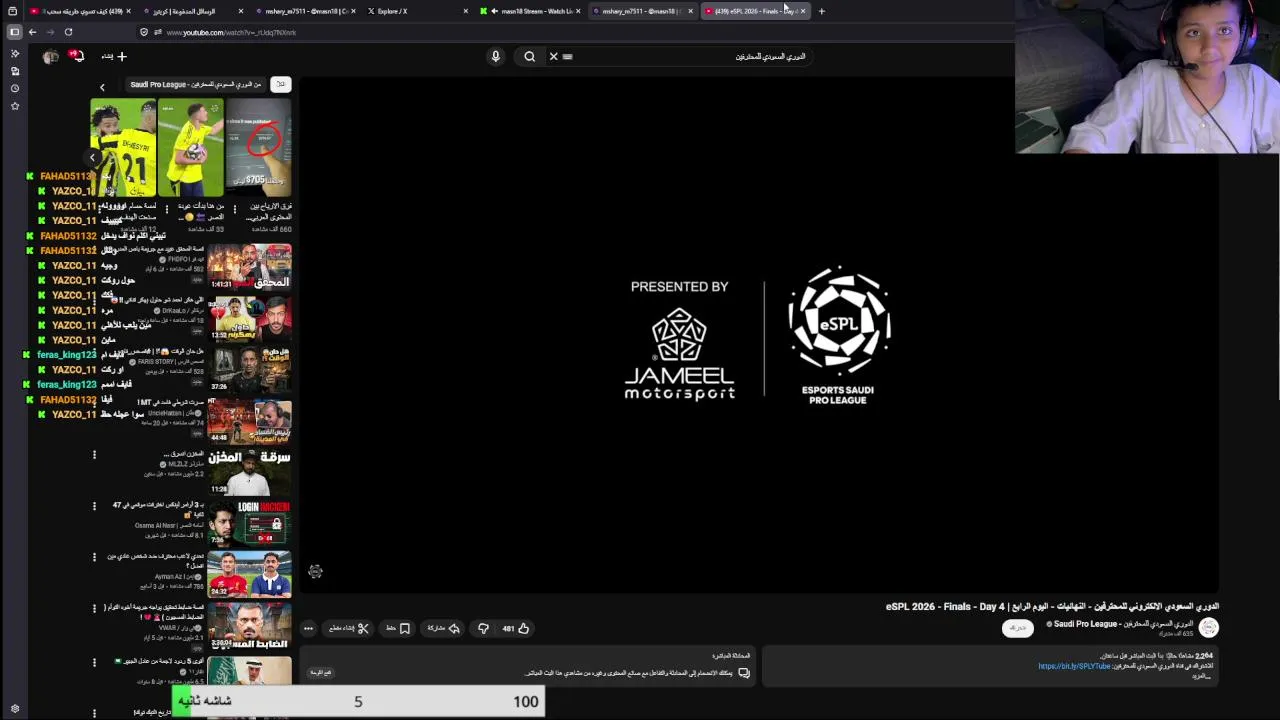1280x720 pixels.
Task: Click the like button showing 481
Action: [x=516, y=628]
